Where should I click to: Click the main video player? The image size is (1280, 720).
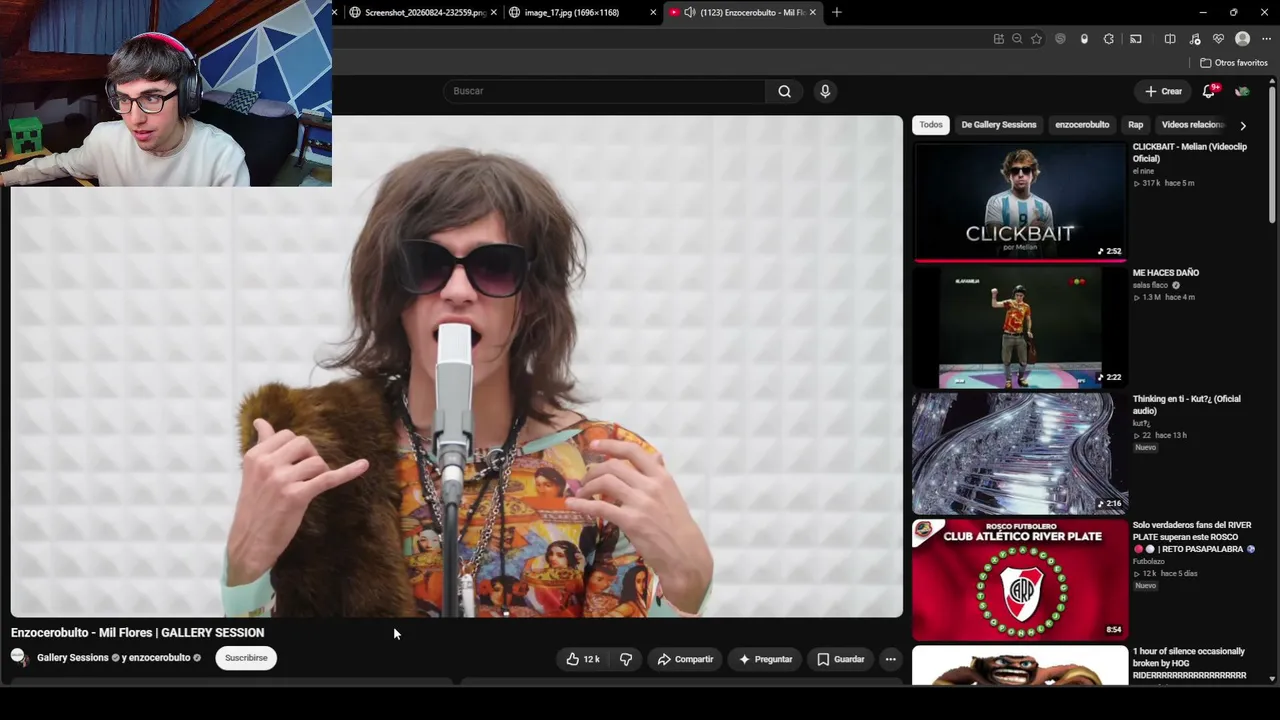pos(457,366)
